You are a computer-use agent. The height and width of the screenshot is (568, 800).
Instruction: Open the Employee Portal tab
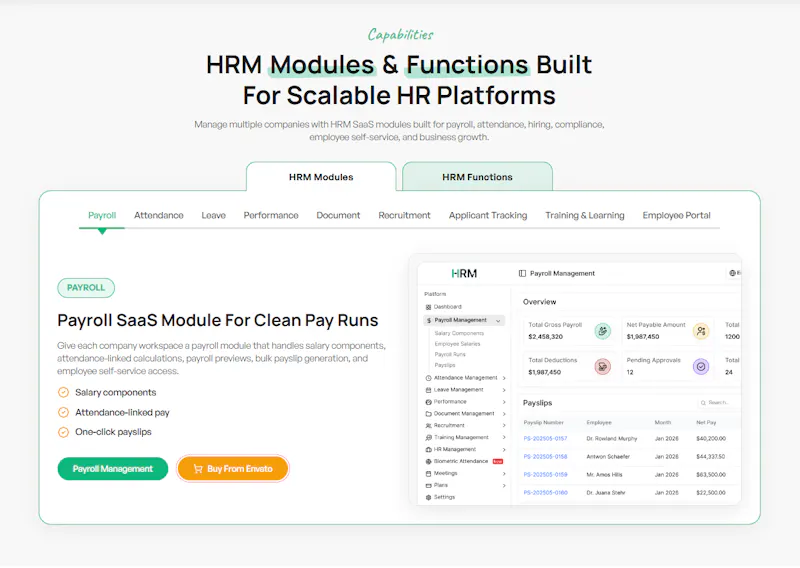pos(677,215)
